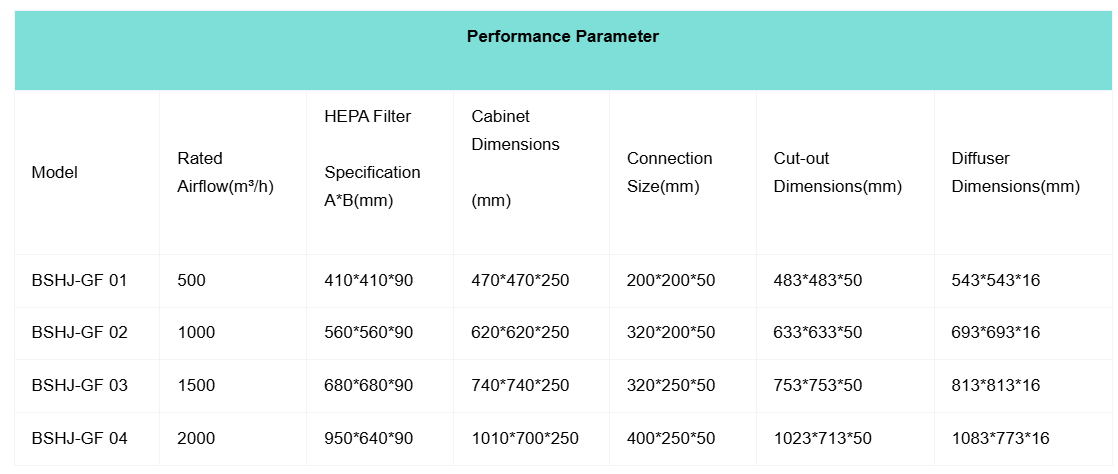The image size is (1118, 474).
Task: Select the 1083*773*16 diffuser dimensions cell
Action: pos(1000,439)
